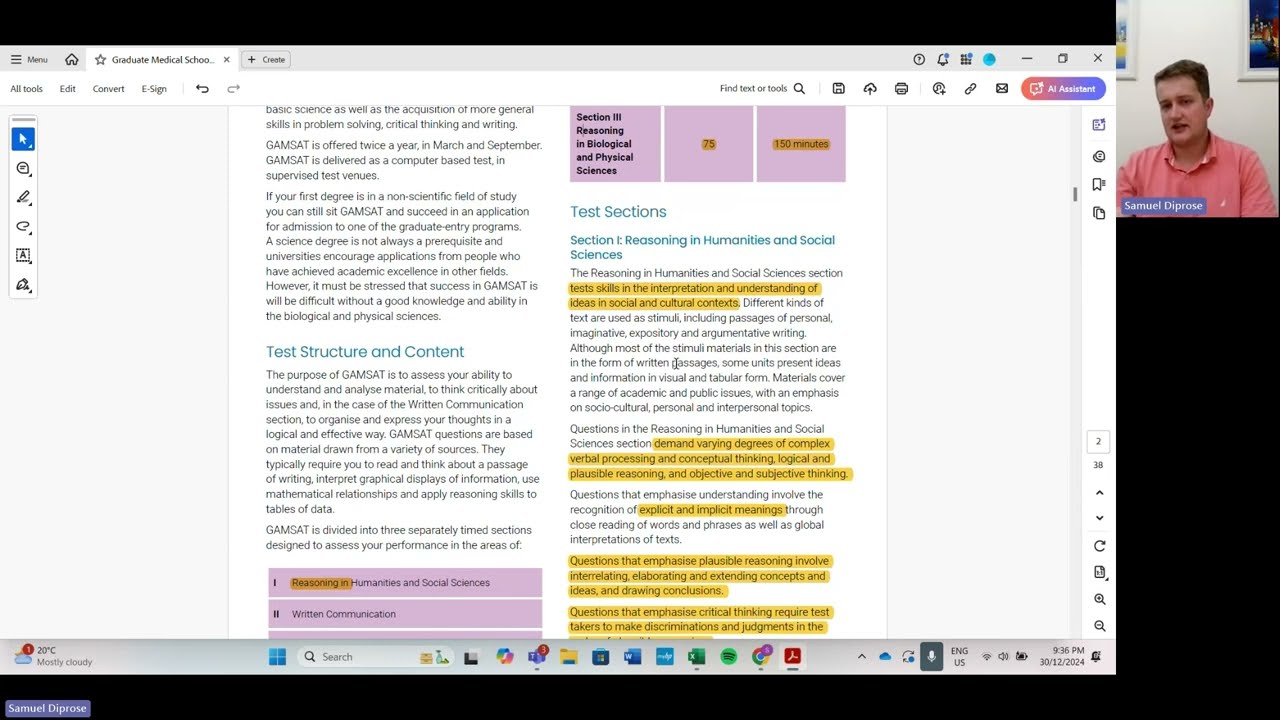Print the document
Screen dimensions: 1280x720
[x=901, y=89]
